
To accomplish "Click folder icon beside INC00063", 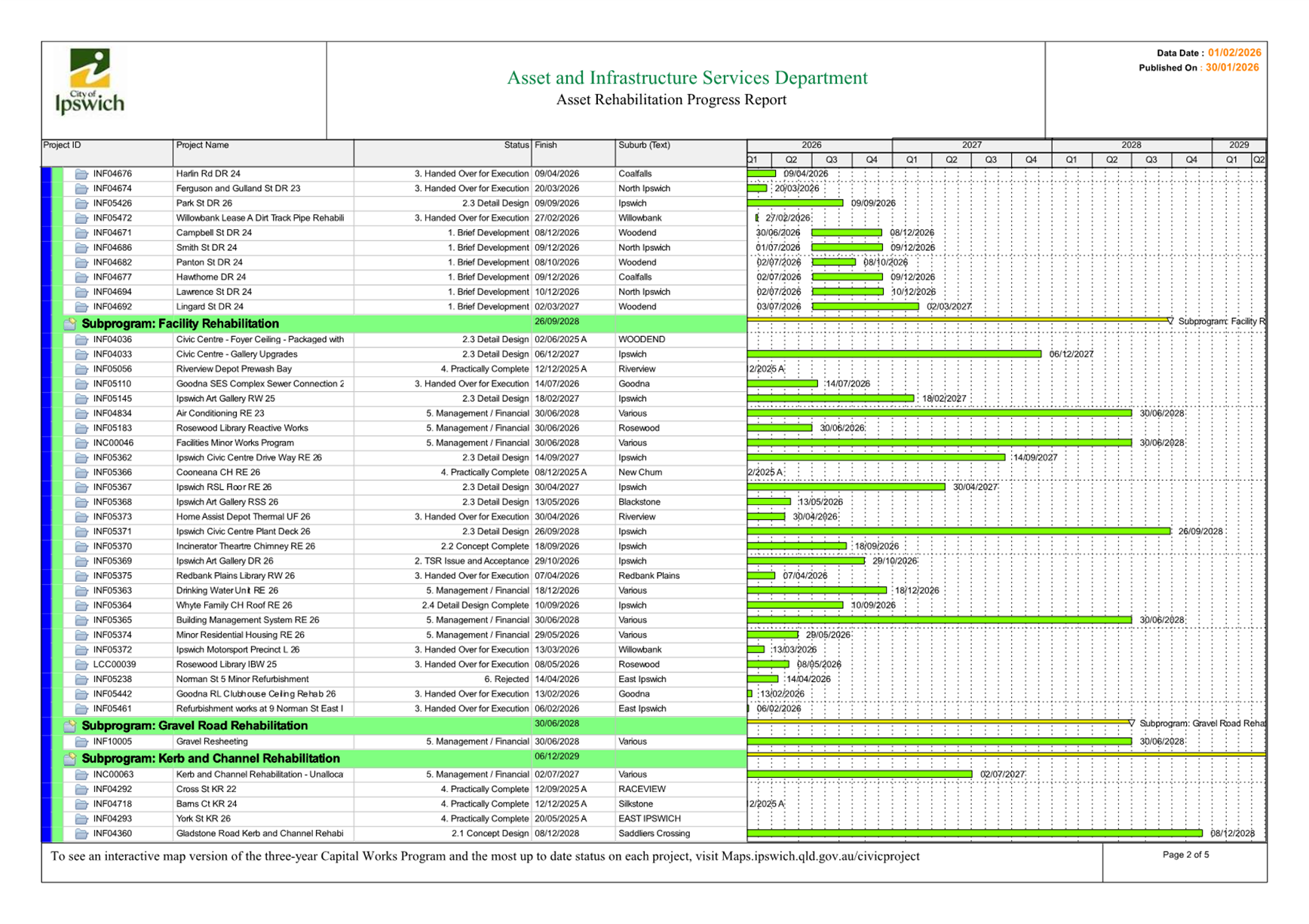I will click(81, 775).
